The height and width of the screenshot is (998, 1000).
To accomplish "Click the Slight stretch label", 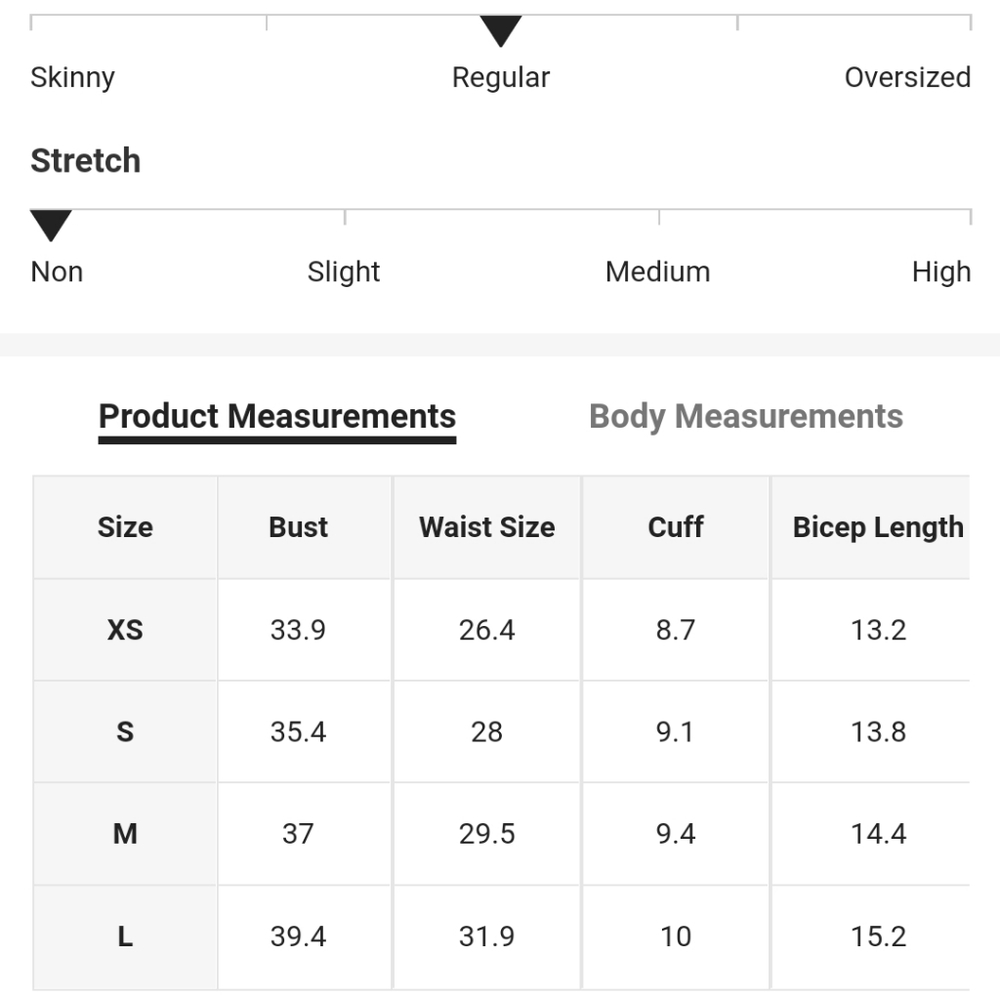I will (344, 272).
